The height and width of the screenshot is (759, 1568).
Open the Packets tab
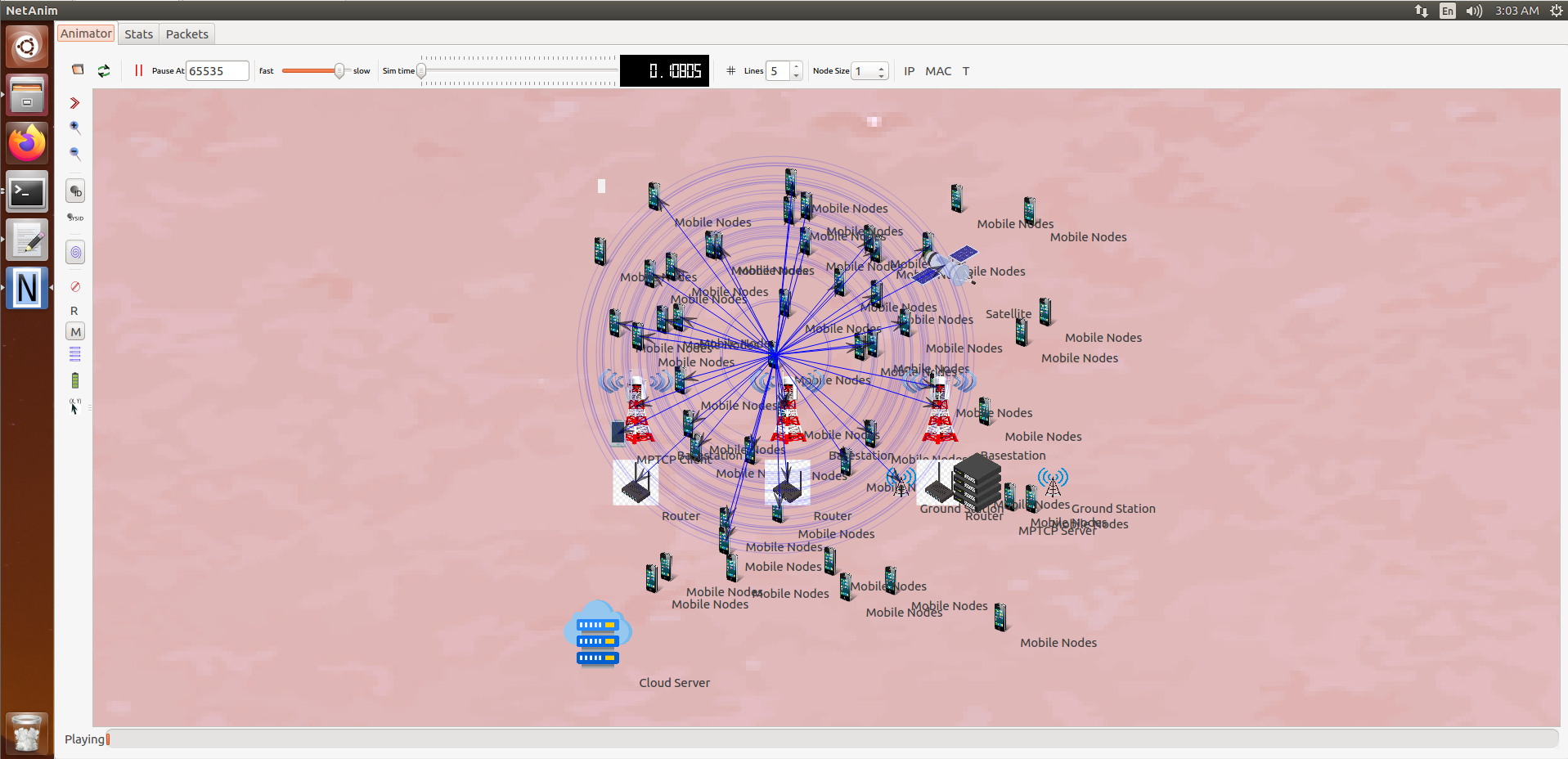click(x=186, y=34)
